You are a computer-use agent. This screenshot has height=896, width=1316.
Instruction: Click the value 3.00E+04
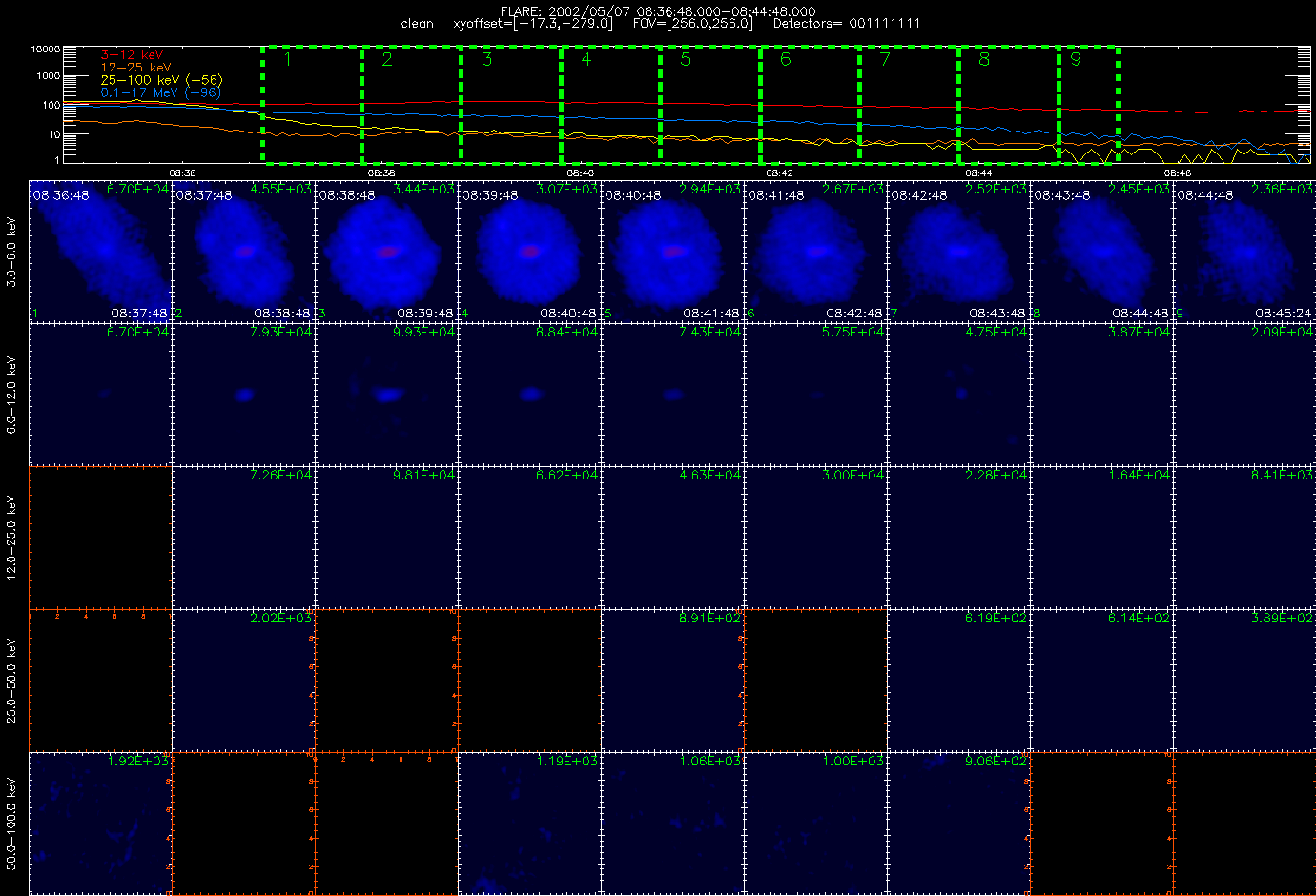(853, 475)
